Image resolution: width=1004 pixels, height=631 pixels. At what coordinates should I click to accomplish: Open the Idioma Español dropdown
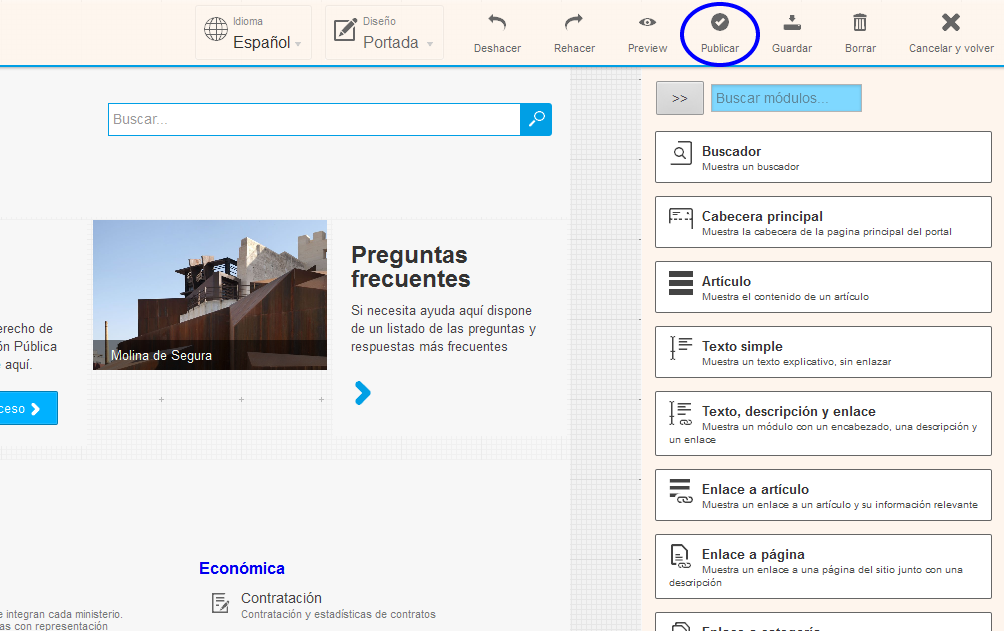[253, 33]
